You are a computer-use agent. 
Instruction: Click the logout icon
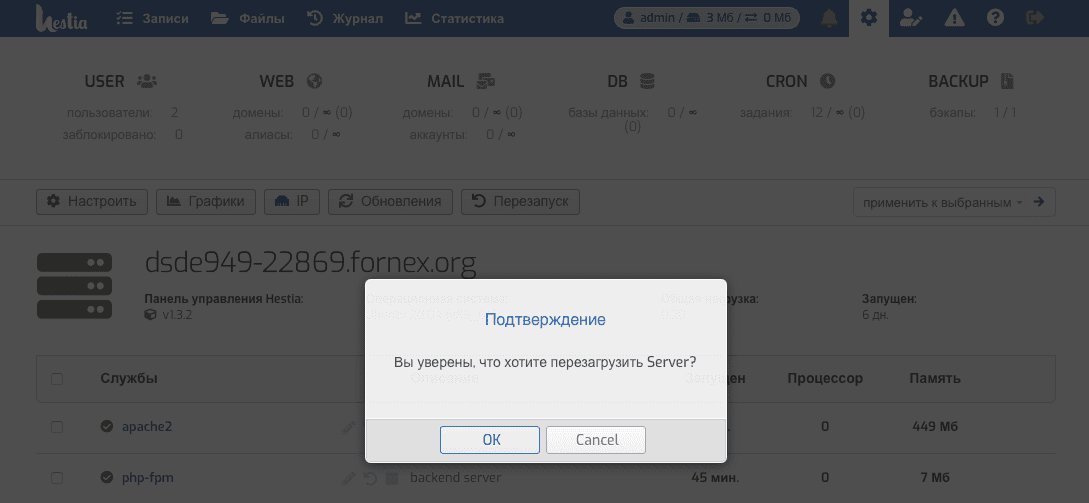tap(1036, 19)
